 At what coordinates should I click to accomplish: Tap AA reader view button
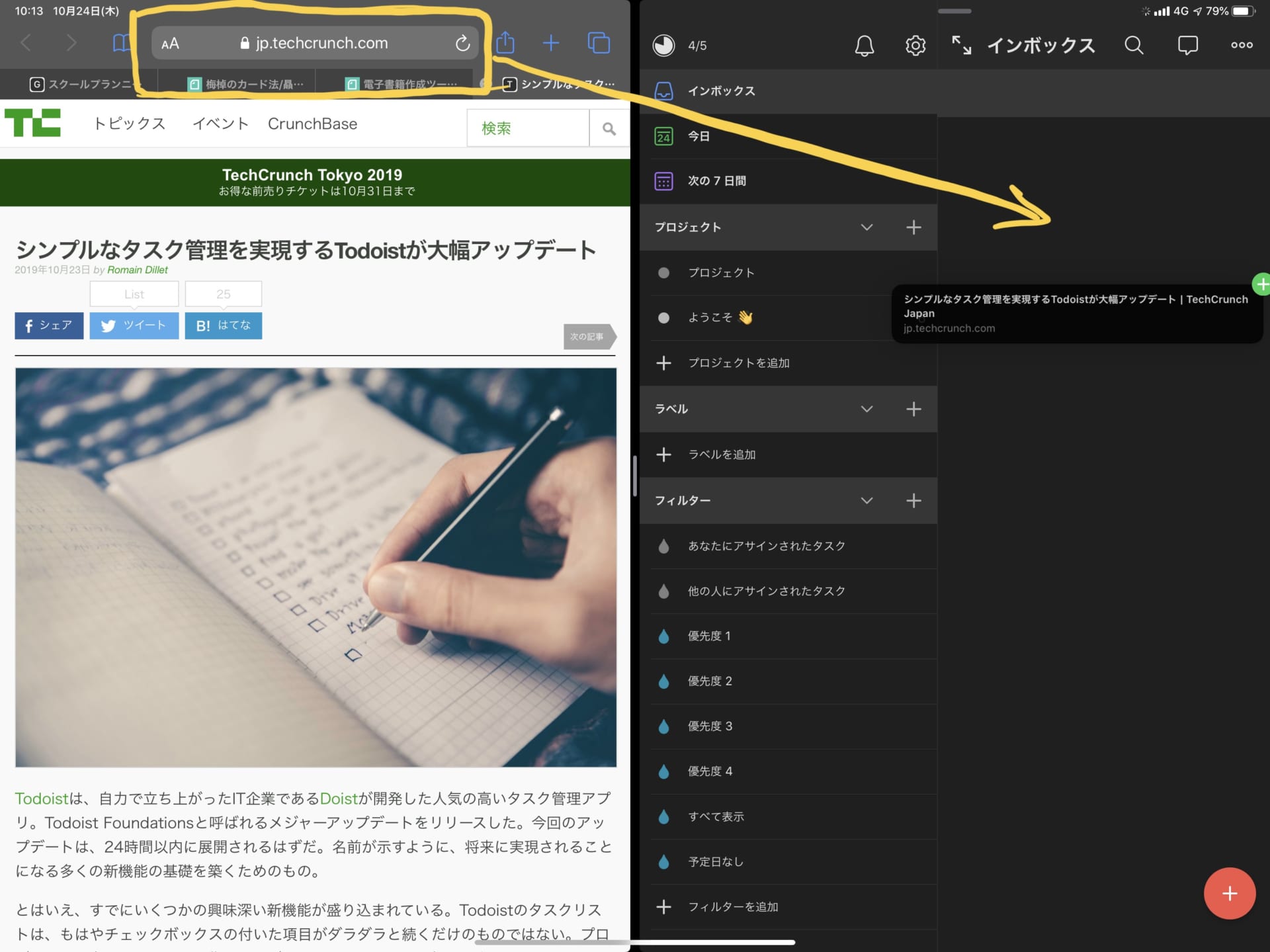[x=170, y=44]
